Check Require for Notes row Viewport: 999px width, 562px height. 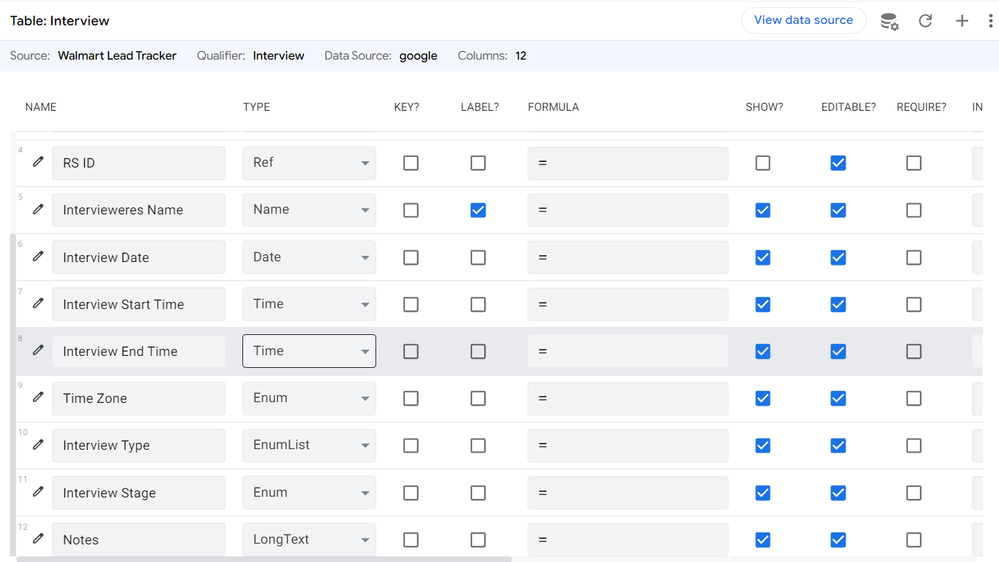914,540
